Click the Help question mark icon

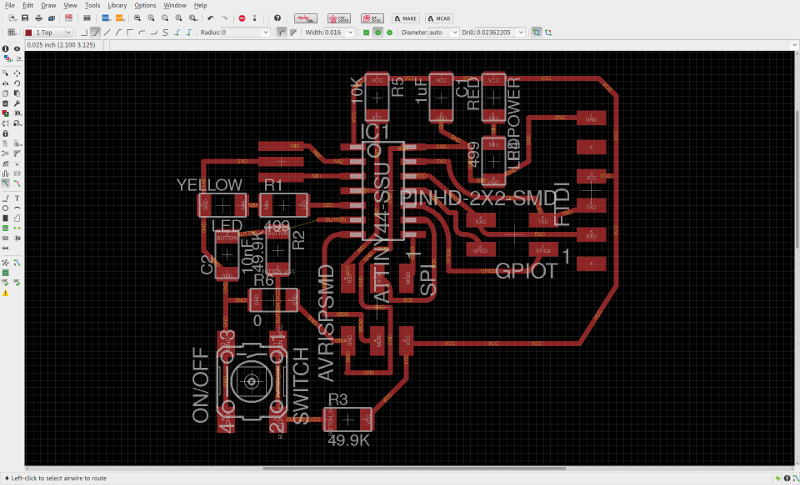point(277,18)
